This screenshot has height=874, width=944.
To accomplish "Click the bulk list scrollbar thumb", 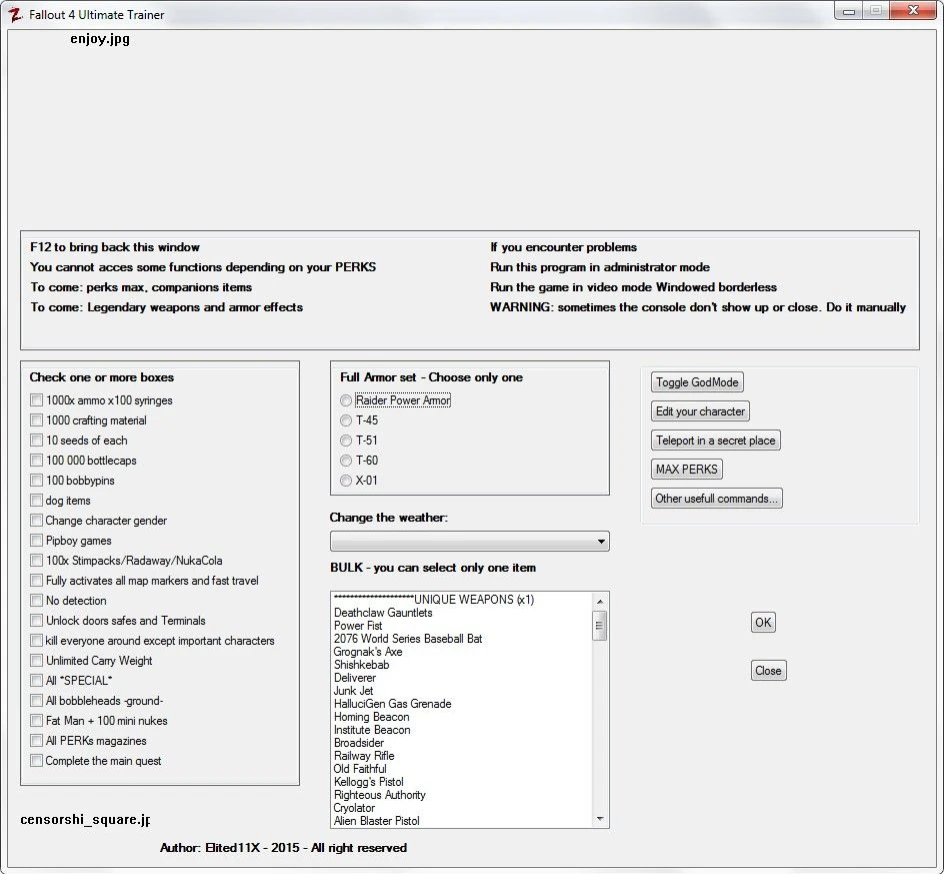I will click(600, 626).
